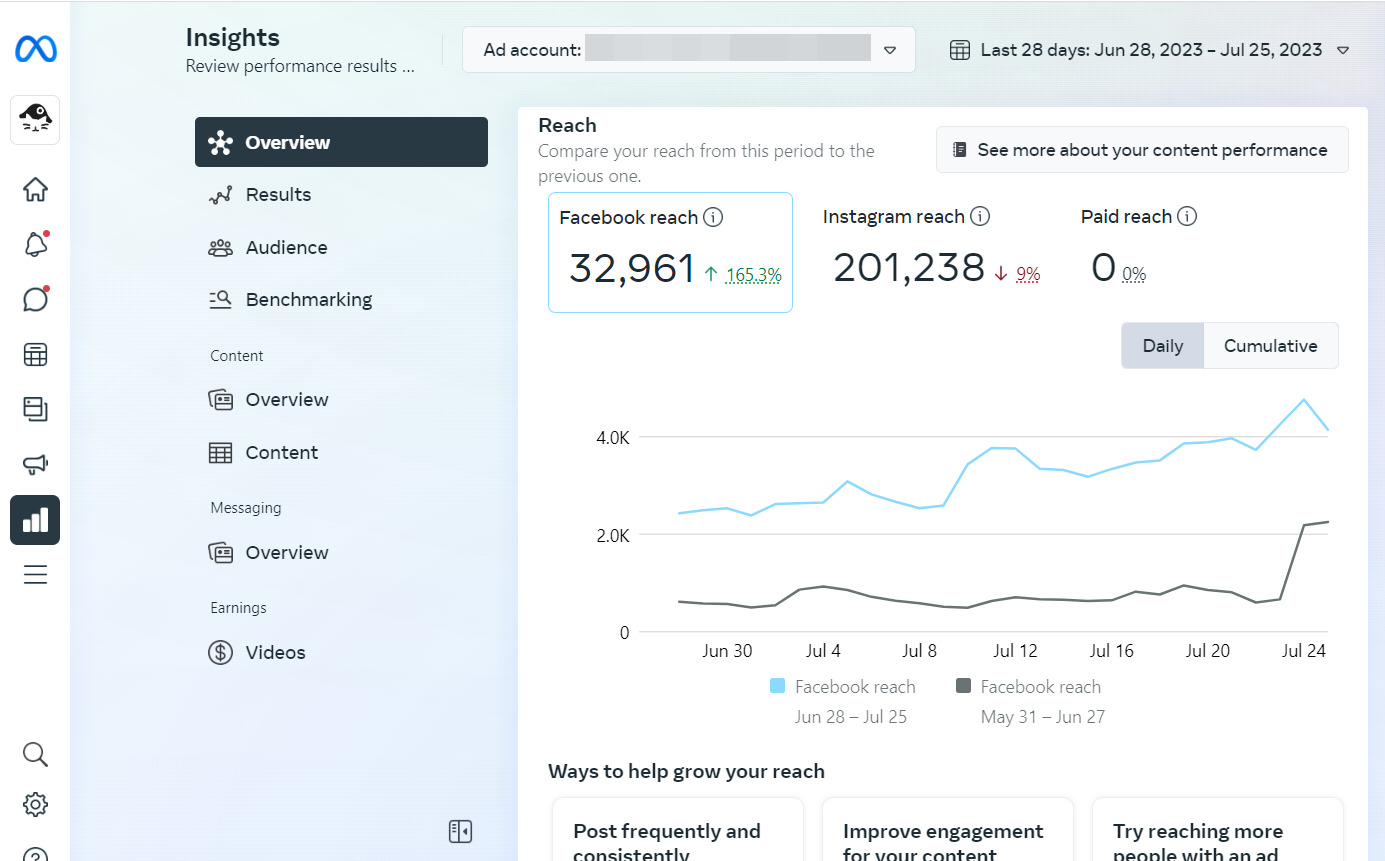Select Overview in Insights menu
This screenshot has height=861, width=1385.
[x=341, y=142]
